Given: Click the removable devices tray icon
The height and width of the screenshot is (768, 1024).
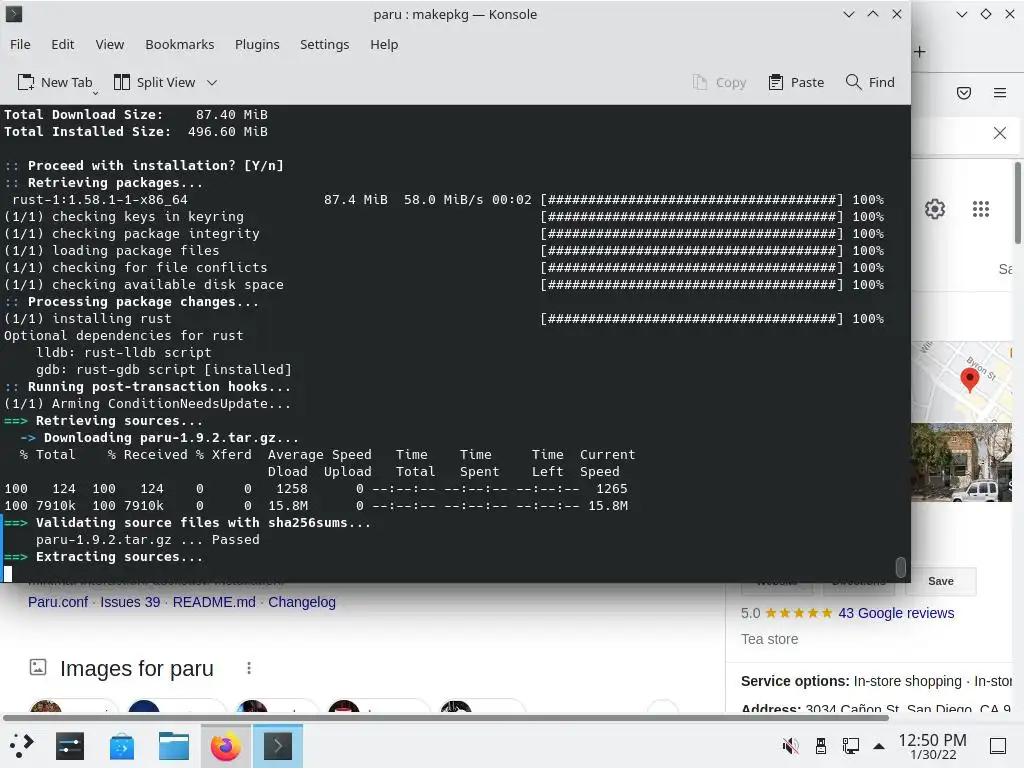Looking at the screenshot, I should point(821,746).
